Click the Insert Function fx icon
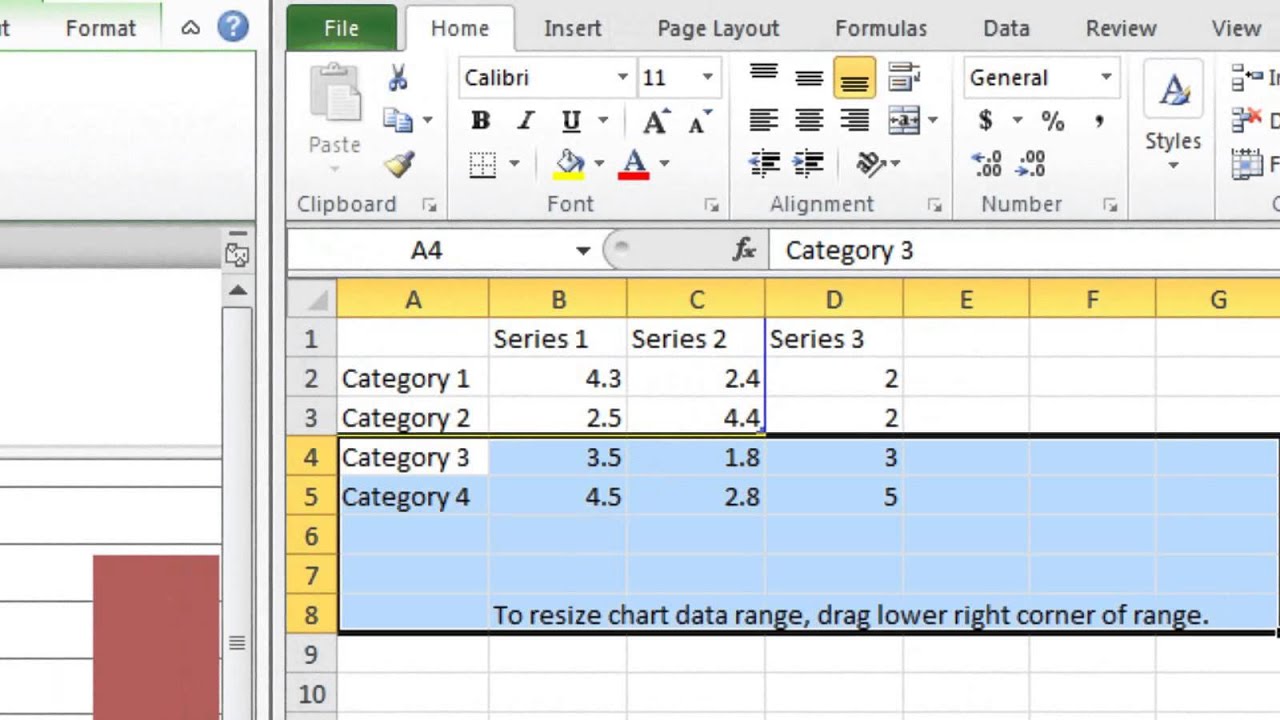The width and height of the screenshot is (1280, 720). 744,250
